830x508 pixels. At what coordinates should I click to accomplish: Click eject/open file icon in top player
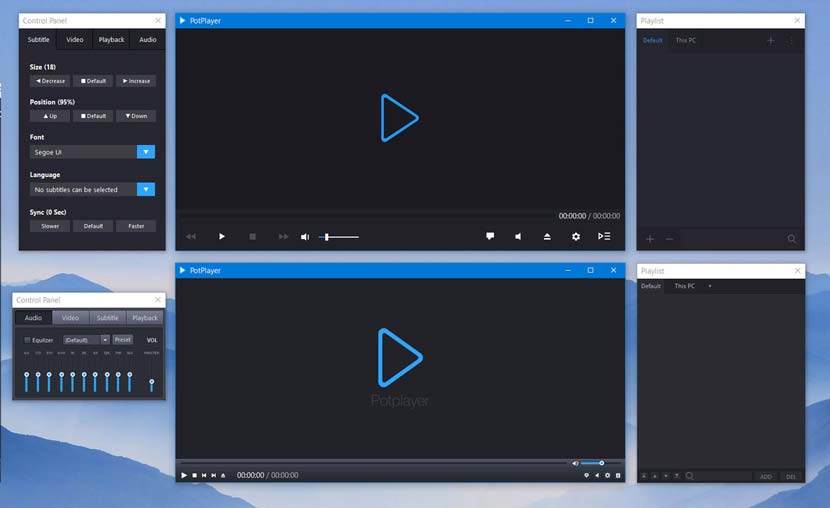coord(547,237)
